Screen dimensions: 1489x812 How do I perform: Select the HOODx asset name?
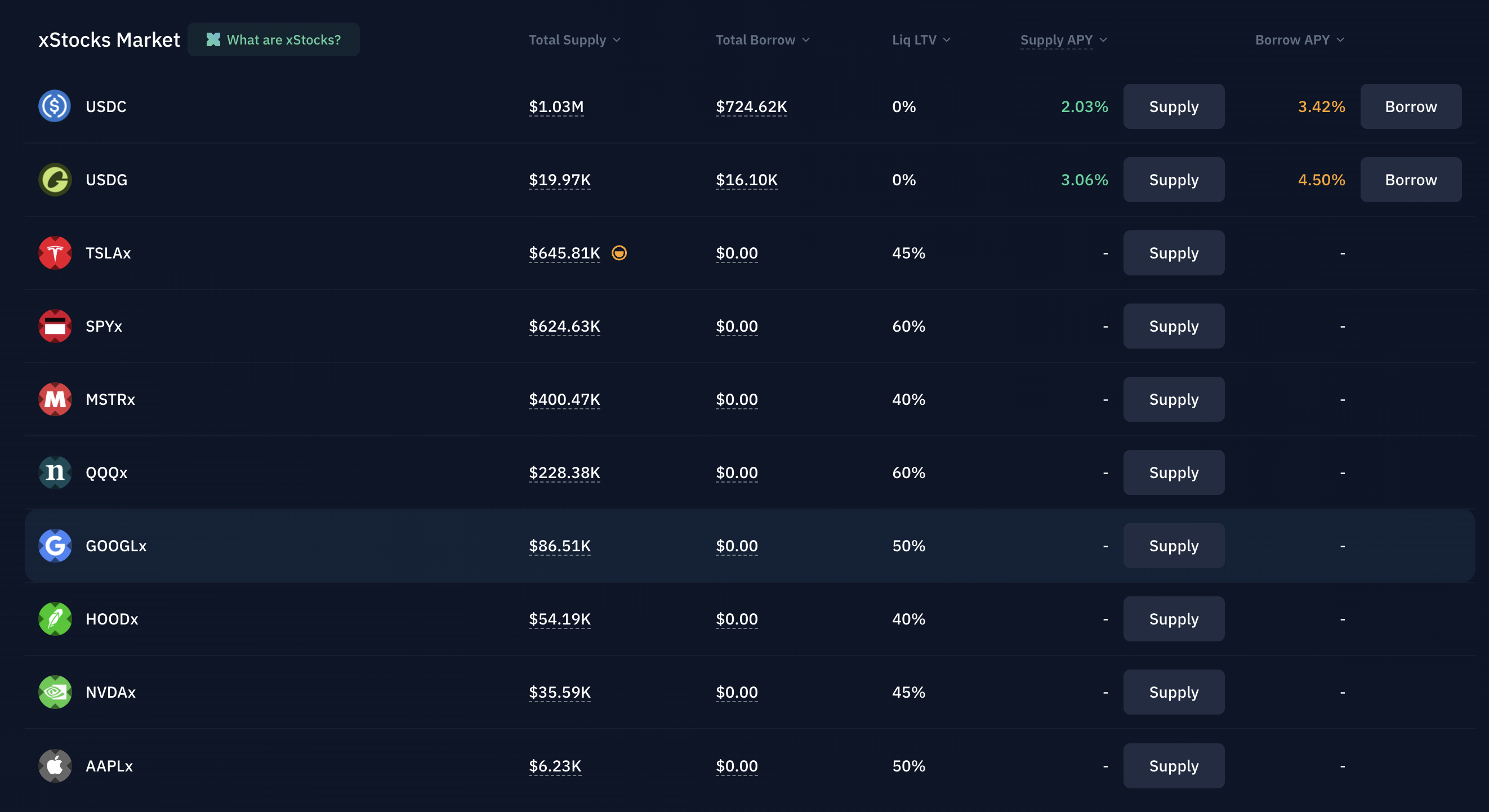(112, 619)
